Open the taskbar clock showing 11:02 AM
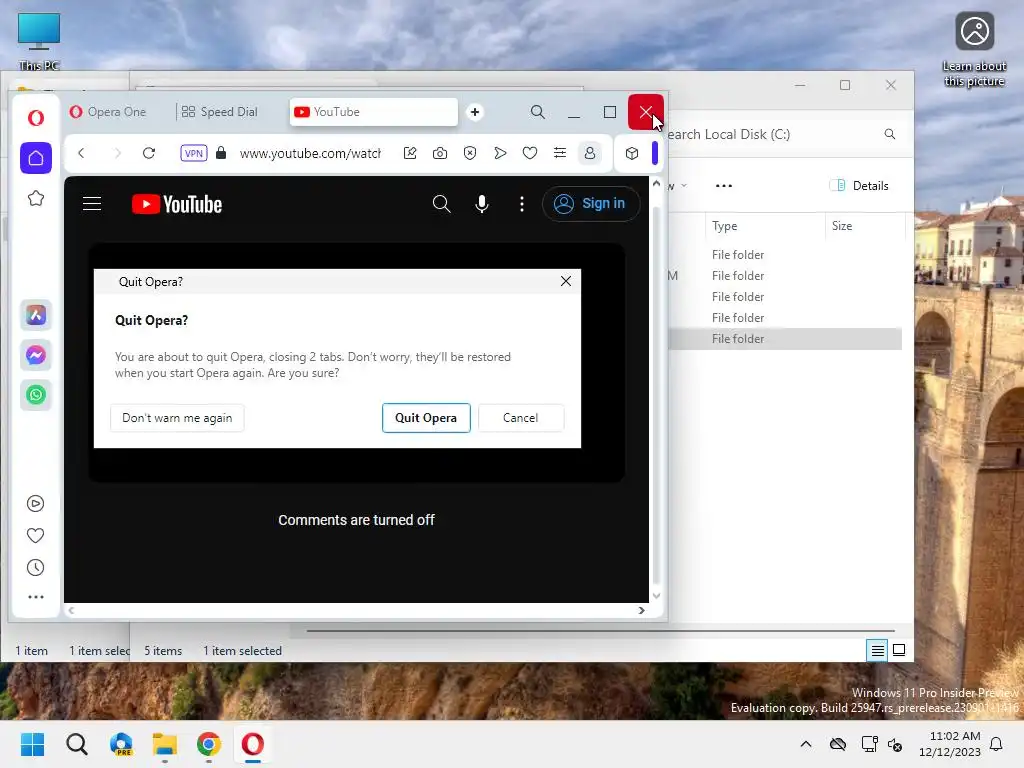The image size is (1024, 768). coord(950,744)
